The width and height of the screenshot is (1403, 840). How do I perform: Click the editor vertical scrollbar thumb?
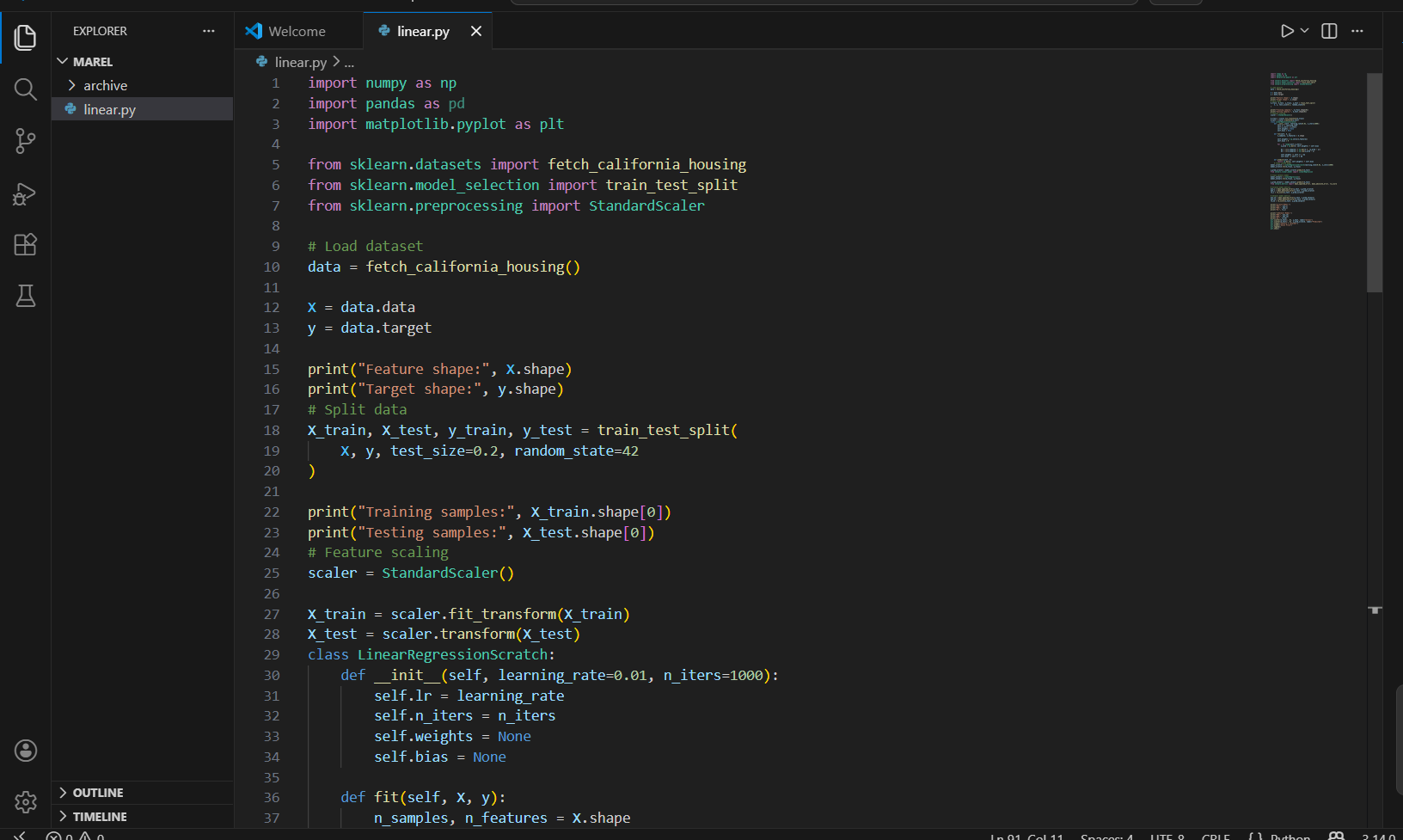pos(1375,182)
